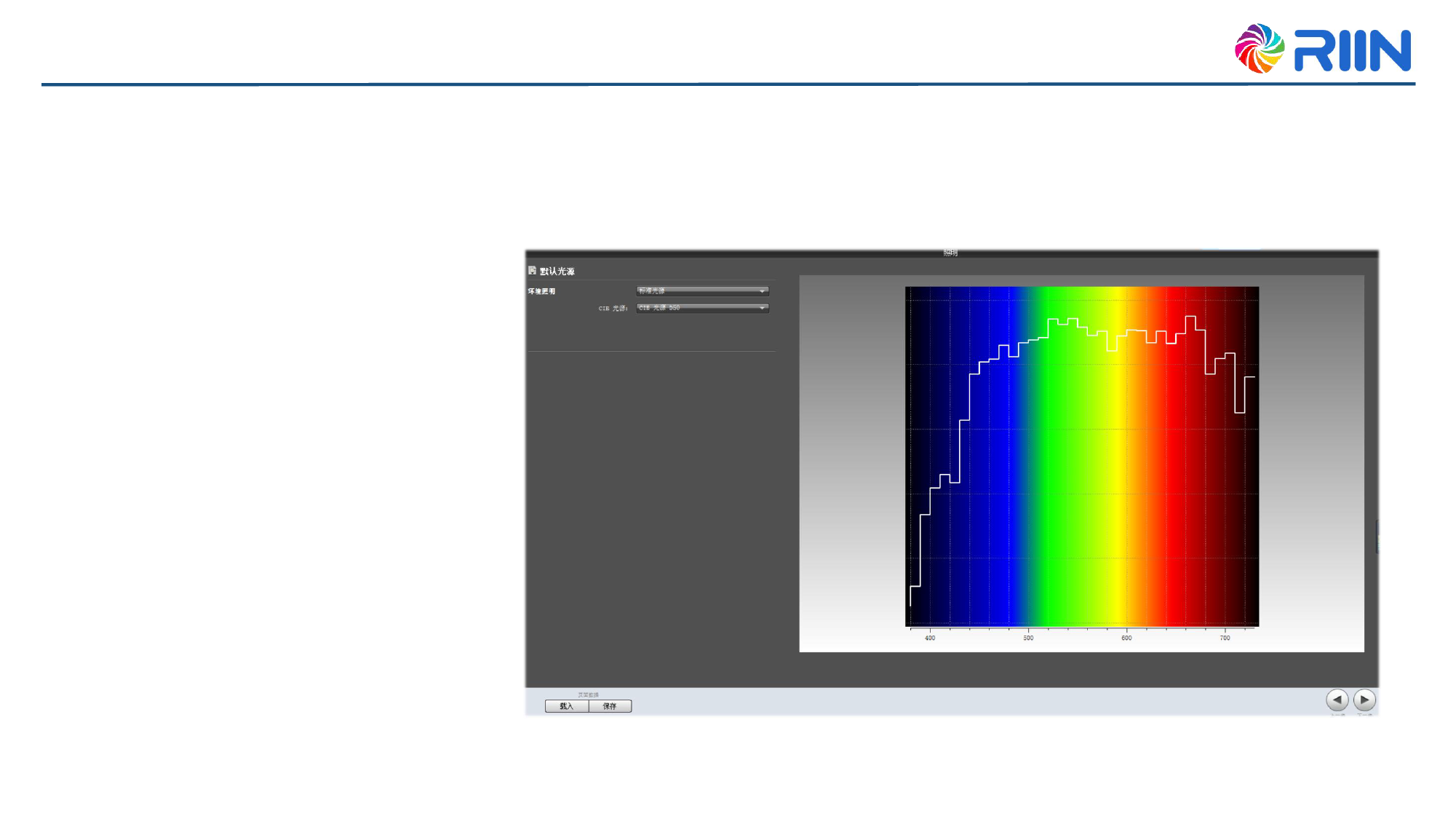Click the RIIN colorful pinwheel logo
Viewport: 1456px width, 819px height.
pyautogui.click(x=1259, y=49)
